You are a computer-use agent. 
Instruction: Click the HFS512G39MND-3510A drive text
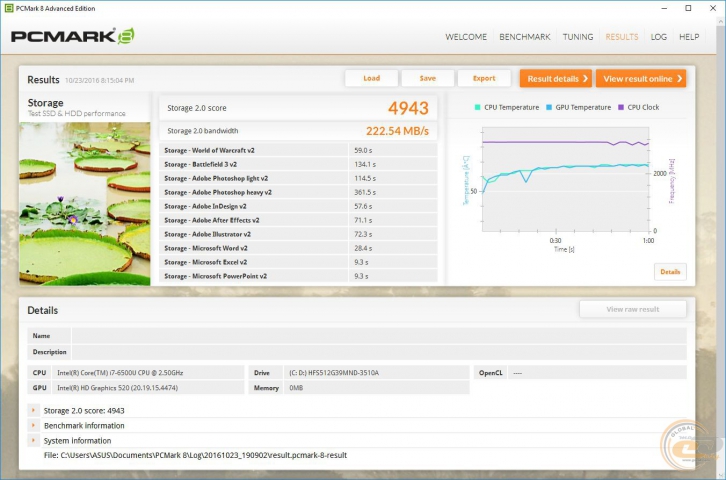click(x=334, y=373)
